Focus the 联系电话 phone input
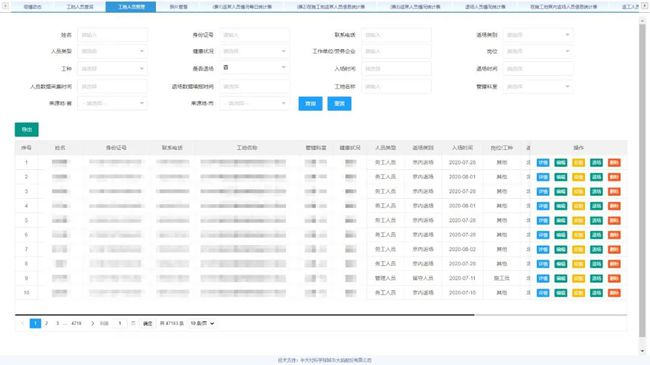 pos(396,35)
